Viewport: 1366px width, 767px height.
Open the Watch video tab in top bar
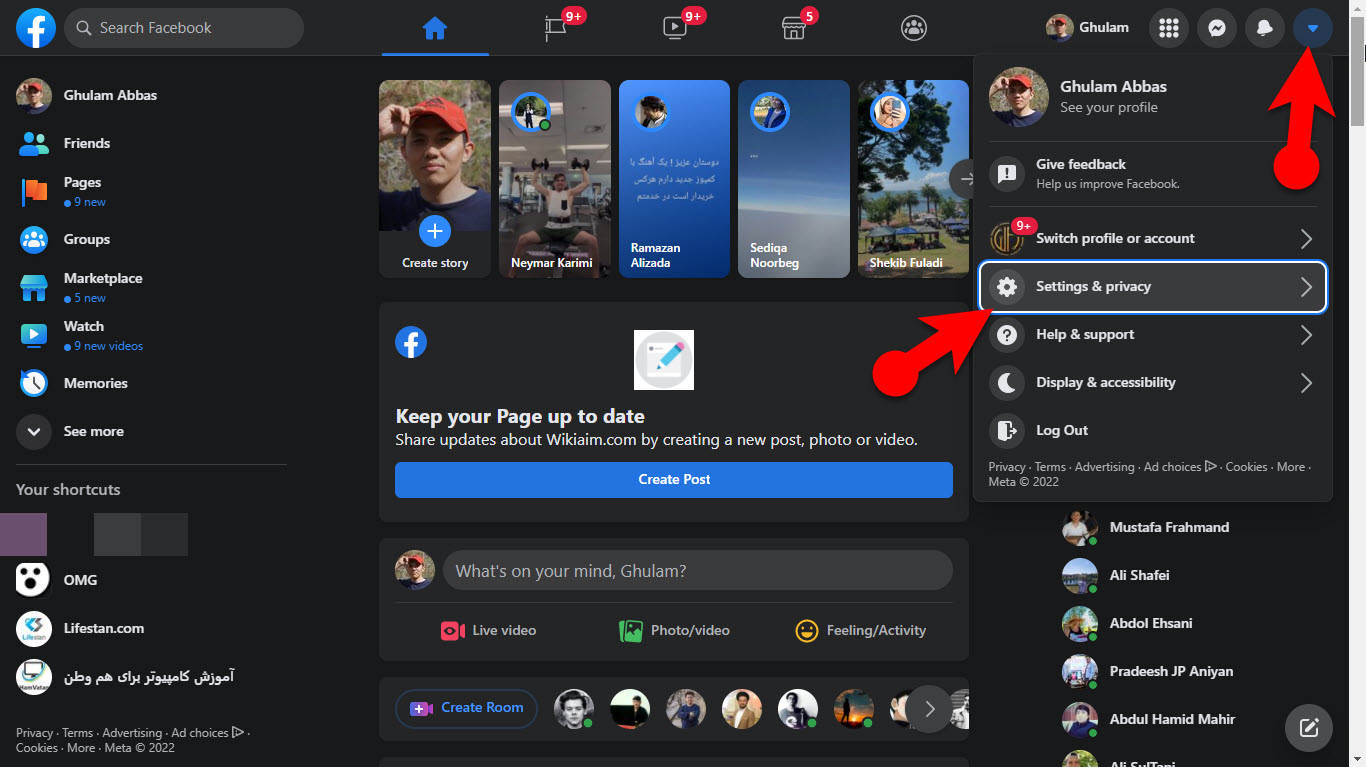(675, 28)
